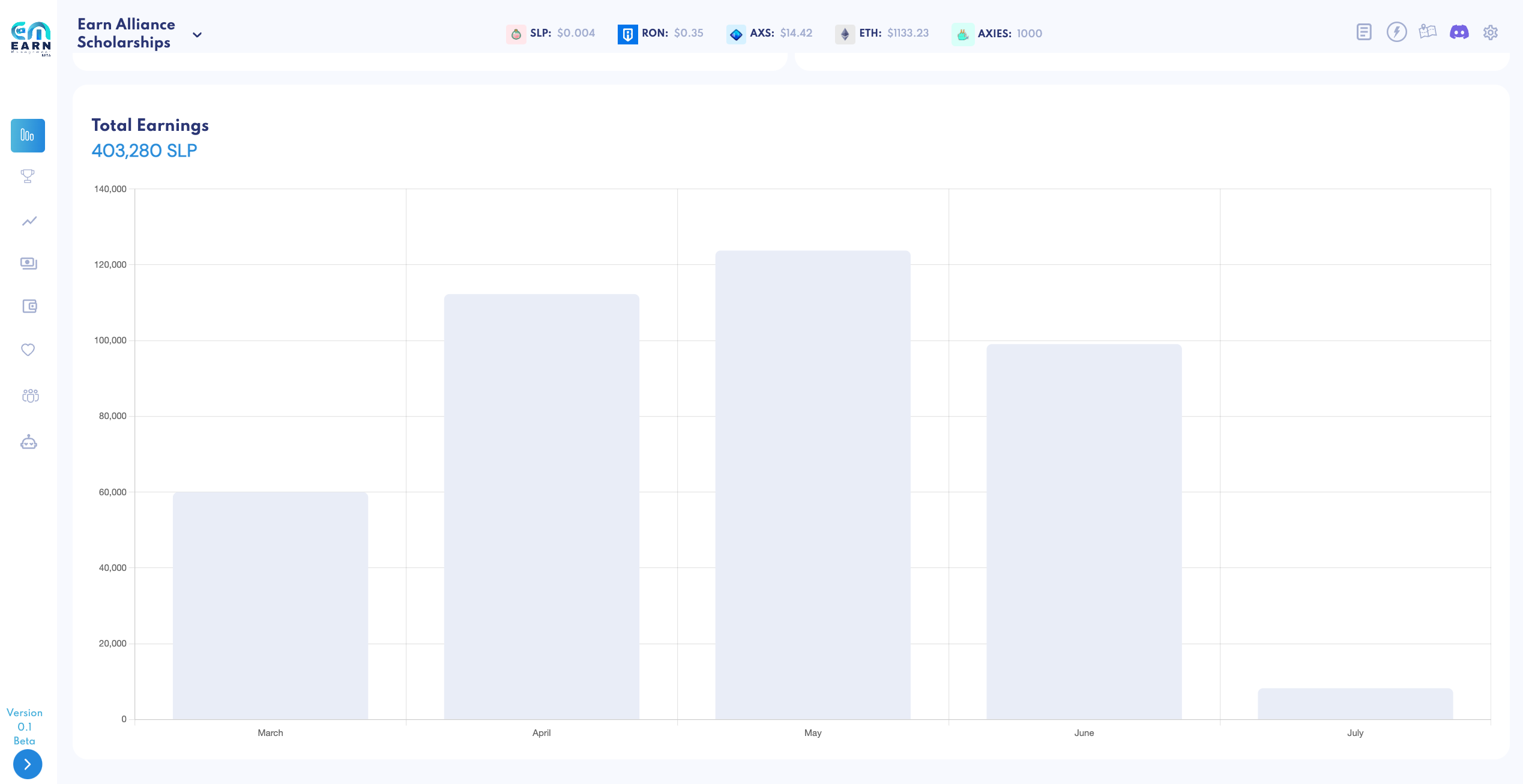
Task: Click the June bar in earnings chart
Action: tap(1084, 532)
